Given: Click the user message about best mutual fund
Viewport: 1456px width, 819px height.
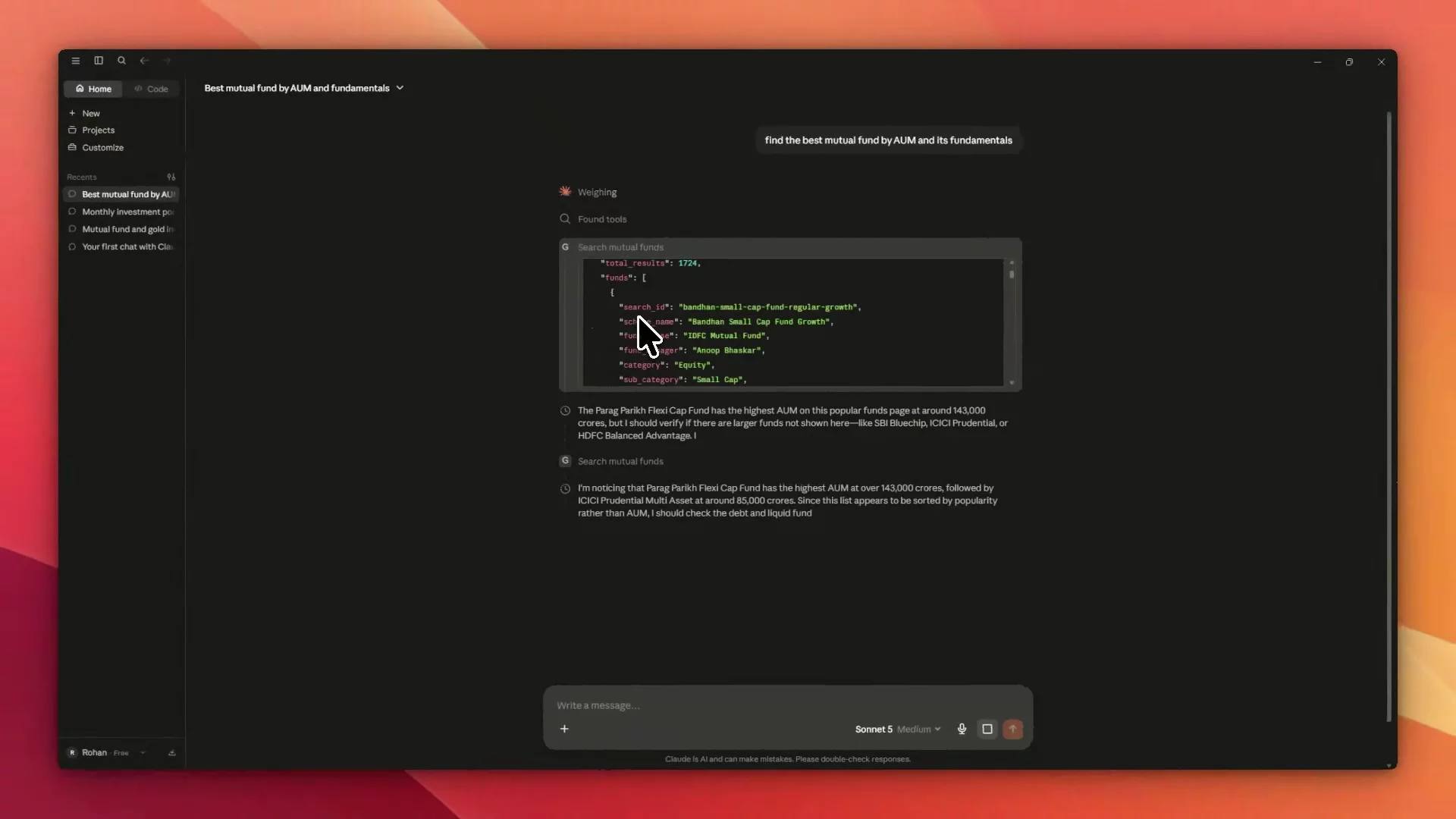Looking at the screenshot, I should point(889,140).
